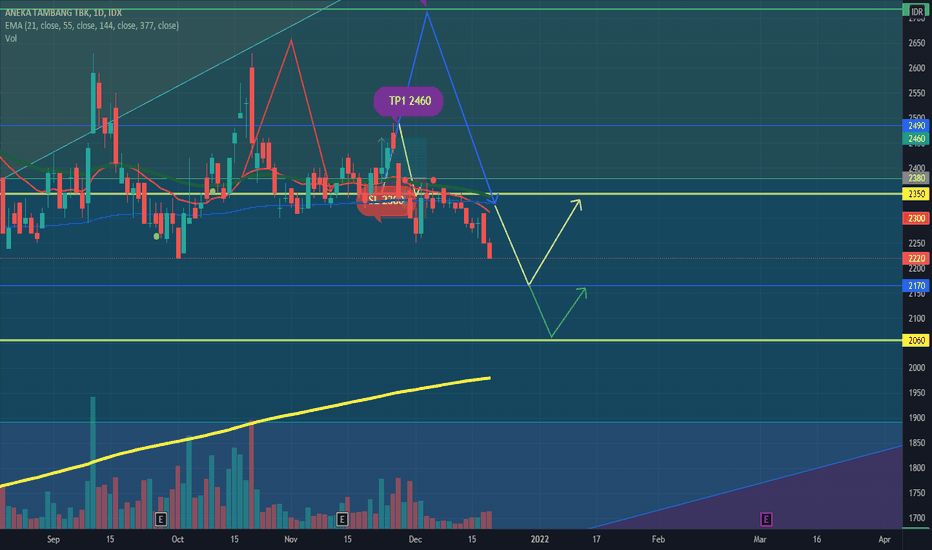Image resolution: width=932 pixels, height=550 pixels.
Task: Select the purple TP1 2460 callout
Action: [409, 101]
